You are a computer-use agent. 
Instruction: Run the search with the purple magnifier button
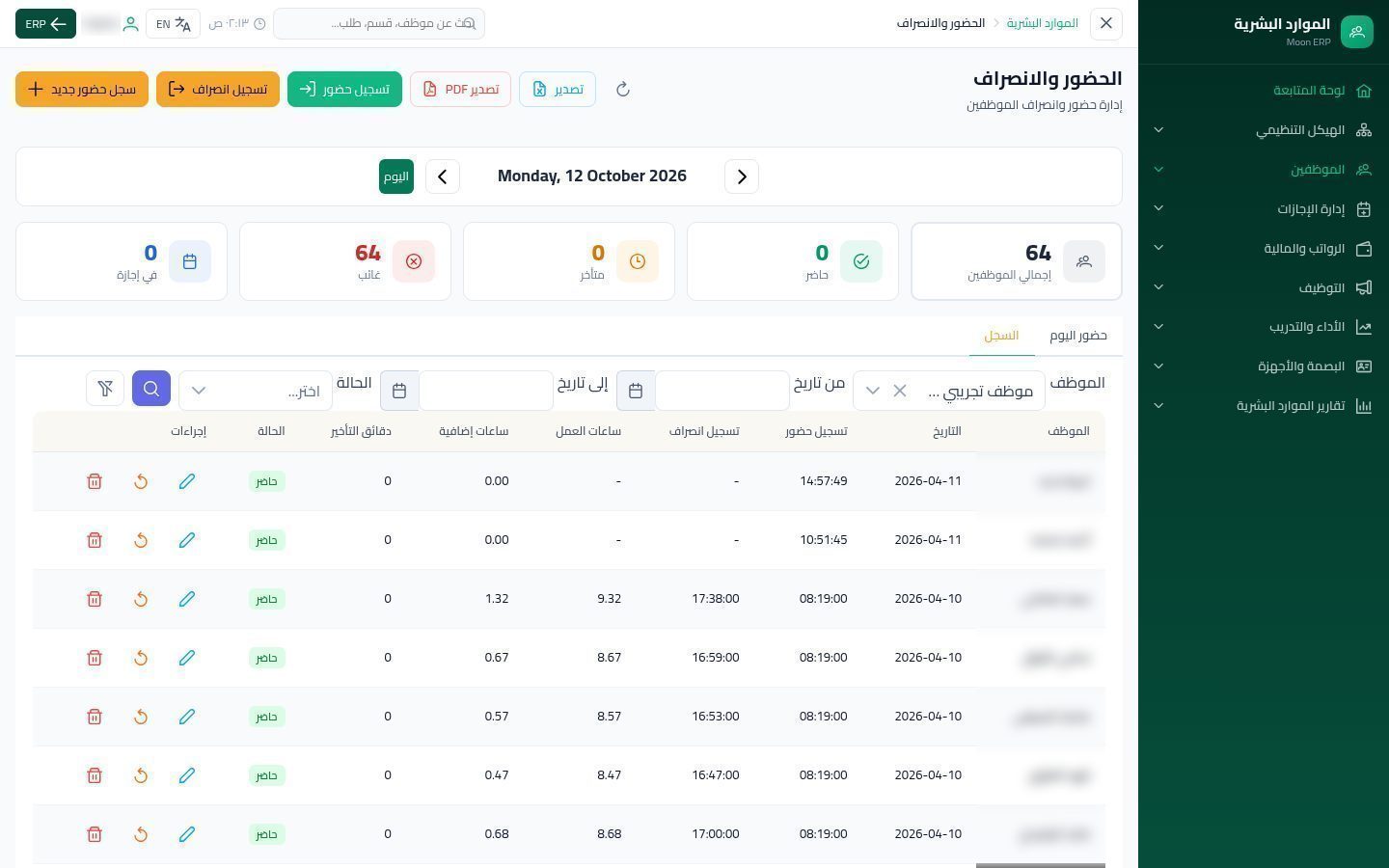coord(151,389)
